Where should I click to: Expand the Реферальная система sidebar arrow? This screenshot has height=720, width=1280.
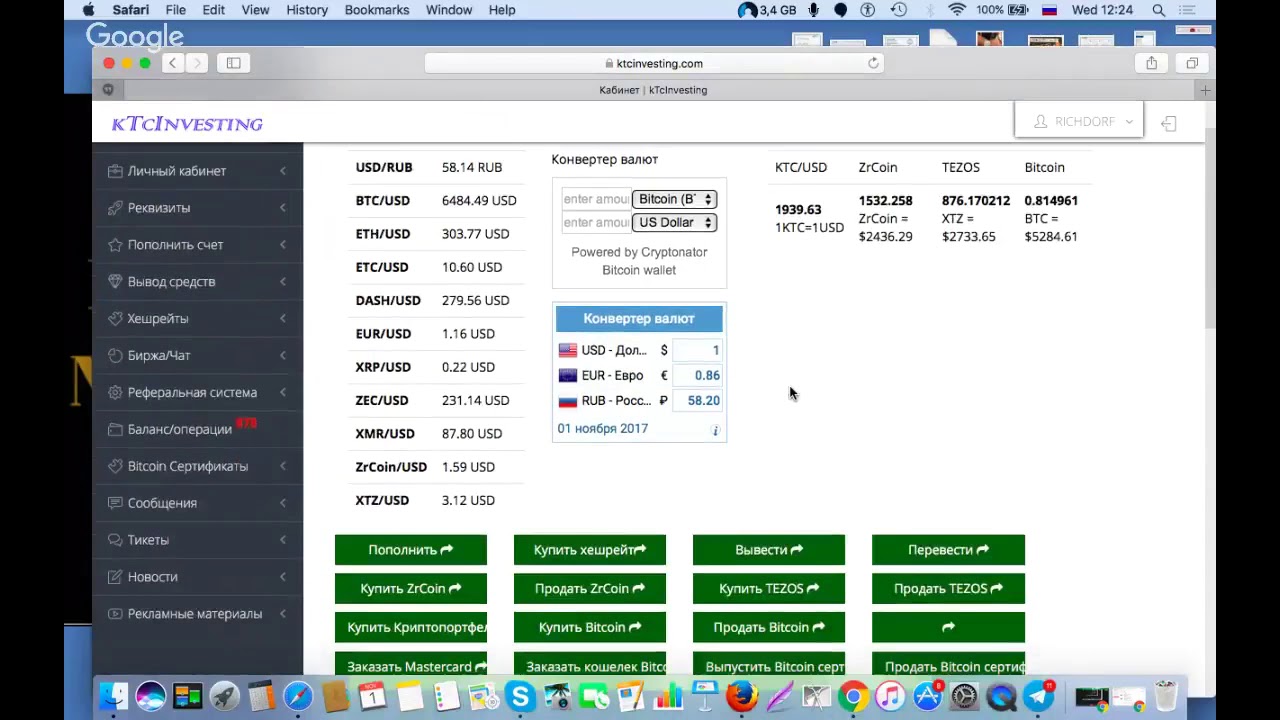click(283, 393)
